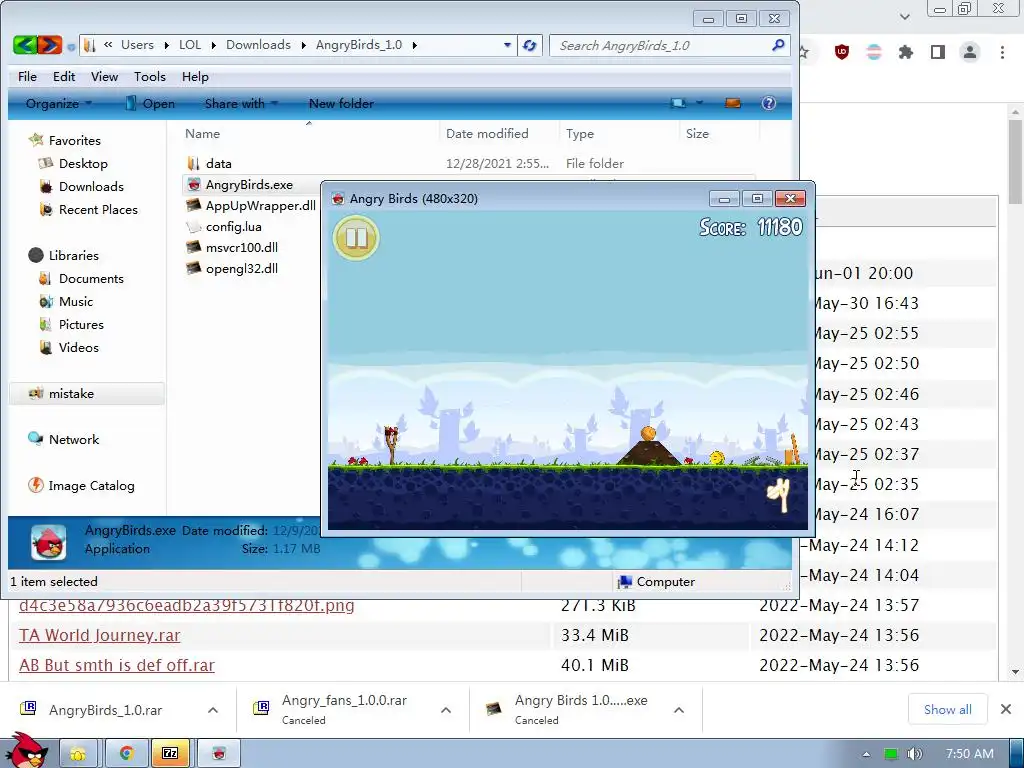1024x768 pixels.
Task: Switch to Chrome in the taskbar
Action: point(125,754)
